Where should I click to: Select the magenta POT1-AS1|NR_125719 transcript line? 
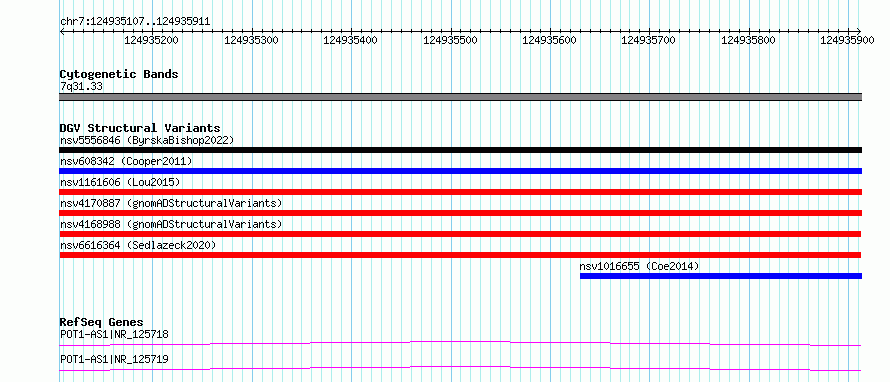pos(460,368)
